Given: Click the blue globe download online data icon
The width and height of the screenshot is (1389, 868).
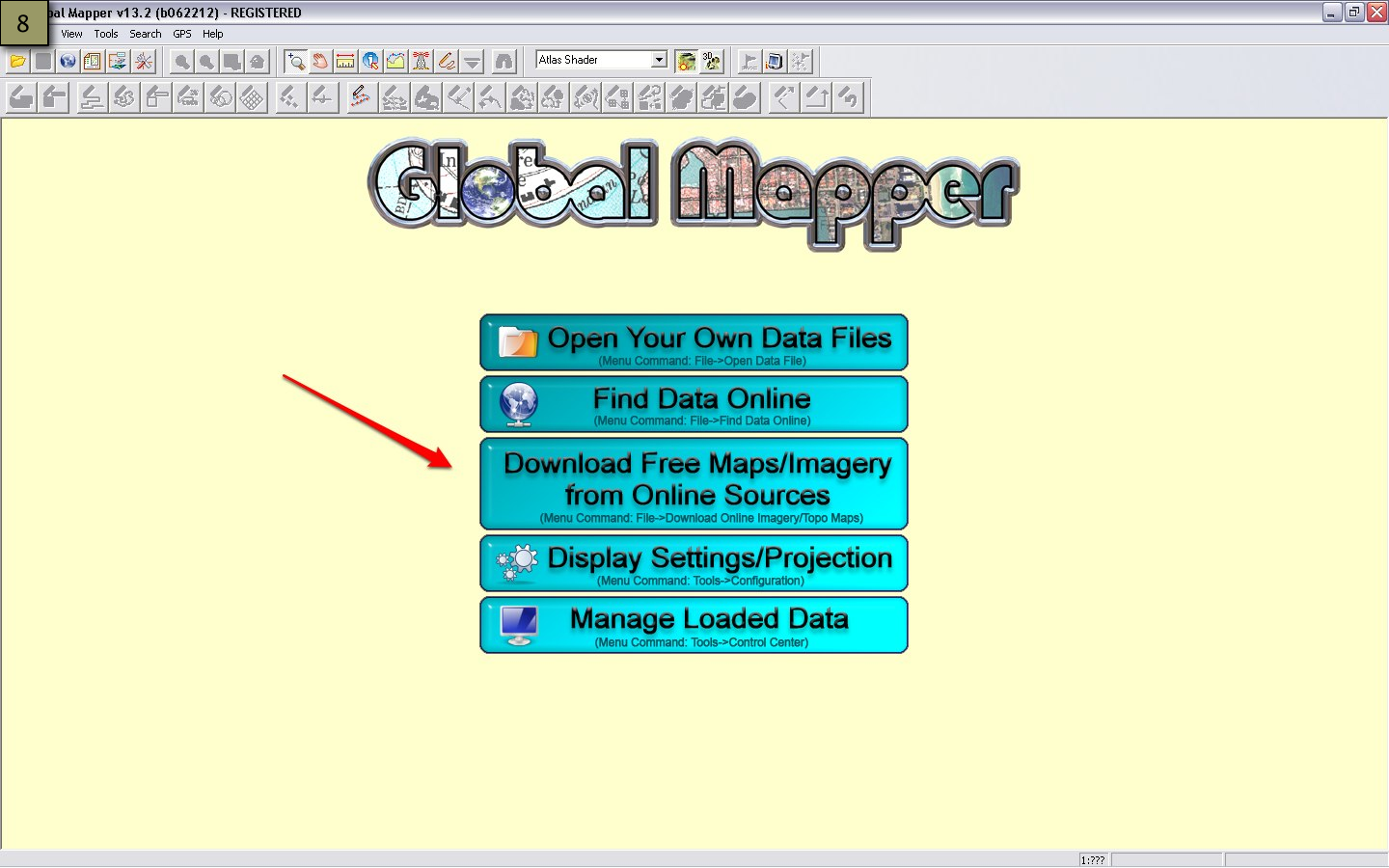Looking at the screenshot, I should (68, 62).
